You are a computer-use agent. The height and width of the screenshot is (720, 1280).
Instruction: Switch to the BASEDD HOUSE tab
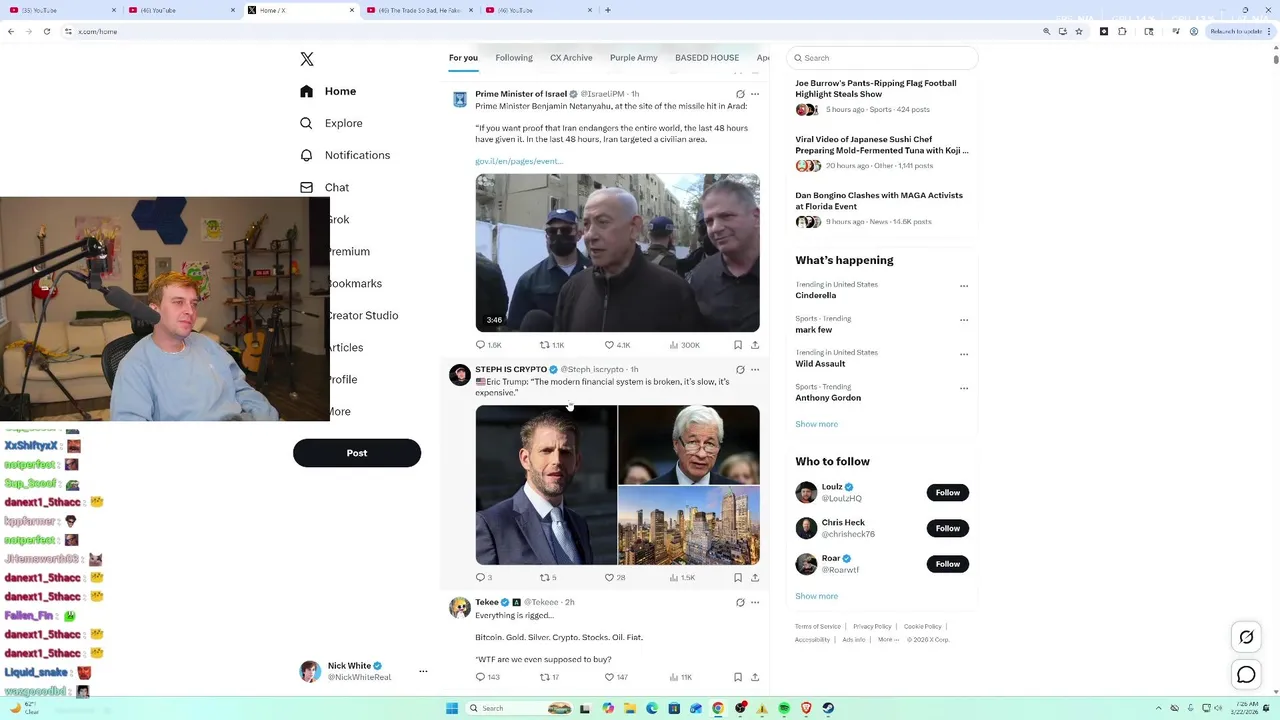click(x=707, y=58)
